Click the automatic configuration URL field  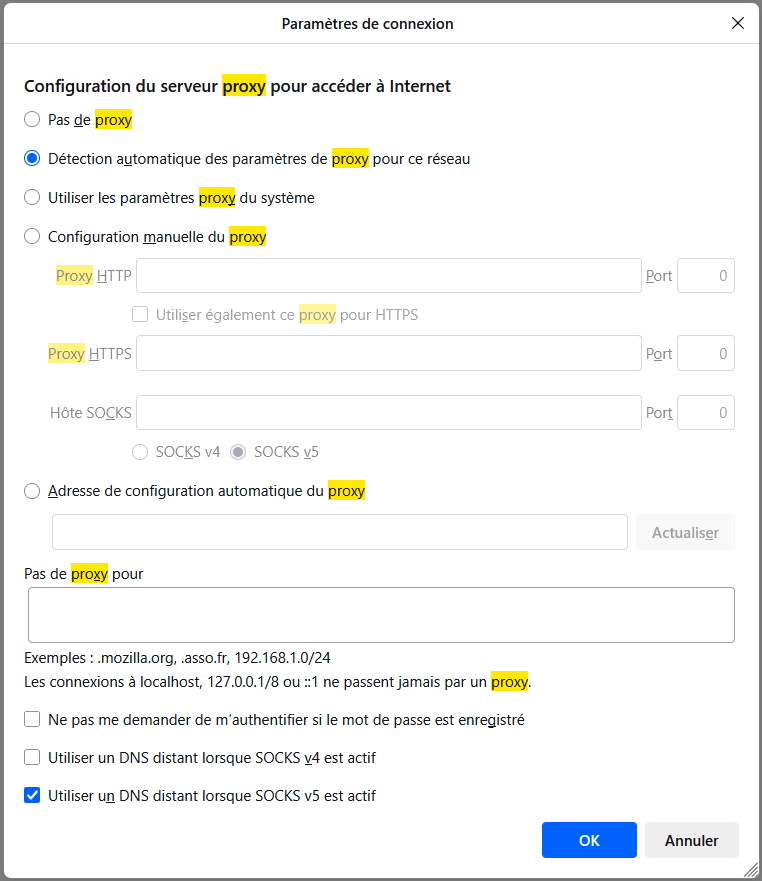339,533
